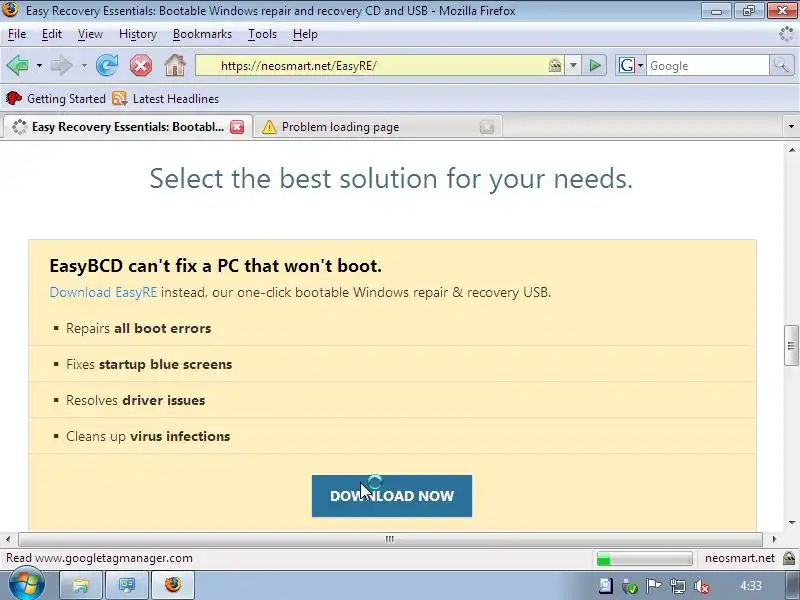Image resolution: width=800 pixels, height=600 pixels.
Task: Click the network tray icon
Action: [x=678, y=586]
